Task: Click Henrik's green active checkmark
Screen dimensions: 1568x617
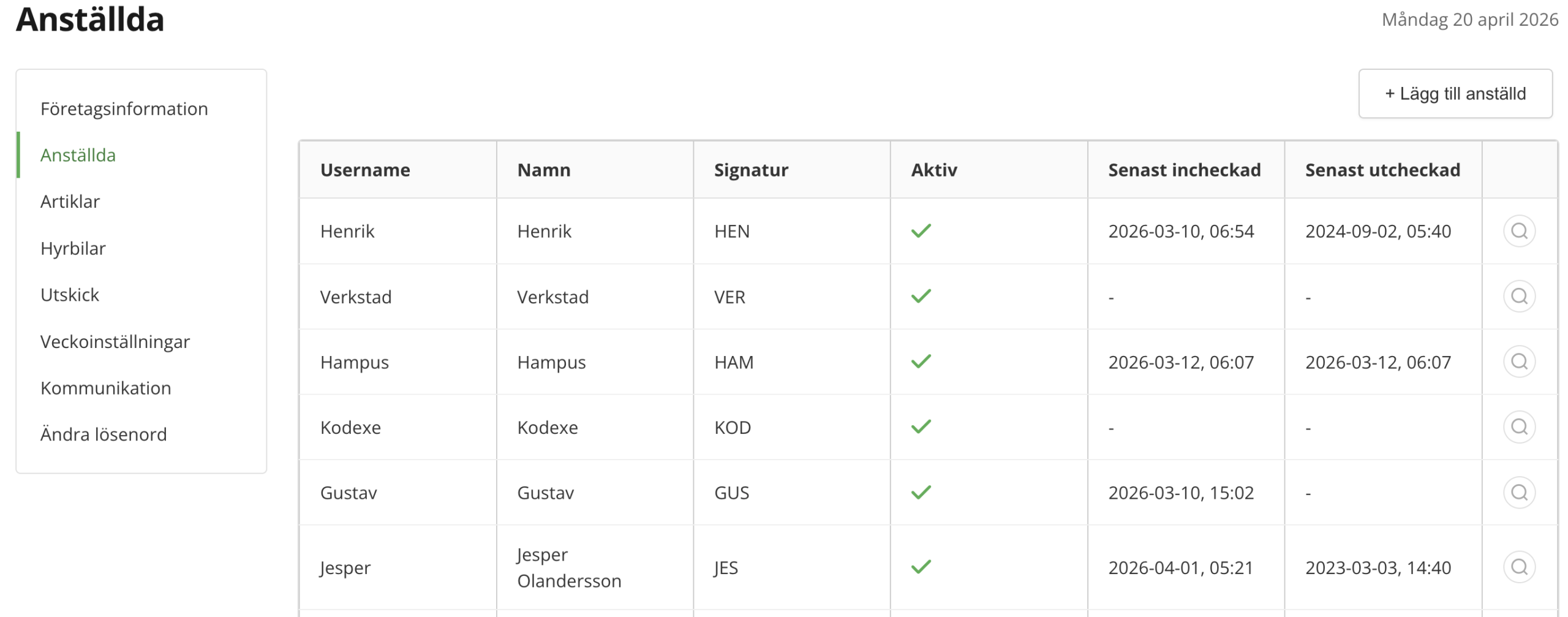Action: (x=921, y=231)
